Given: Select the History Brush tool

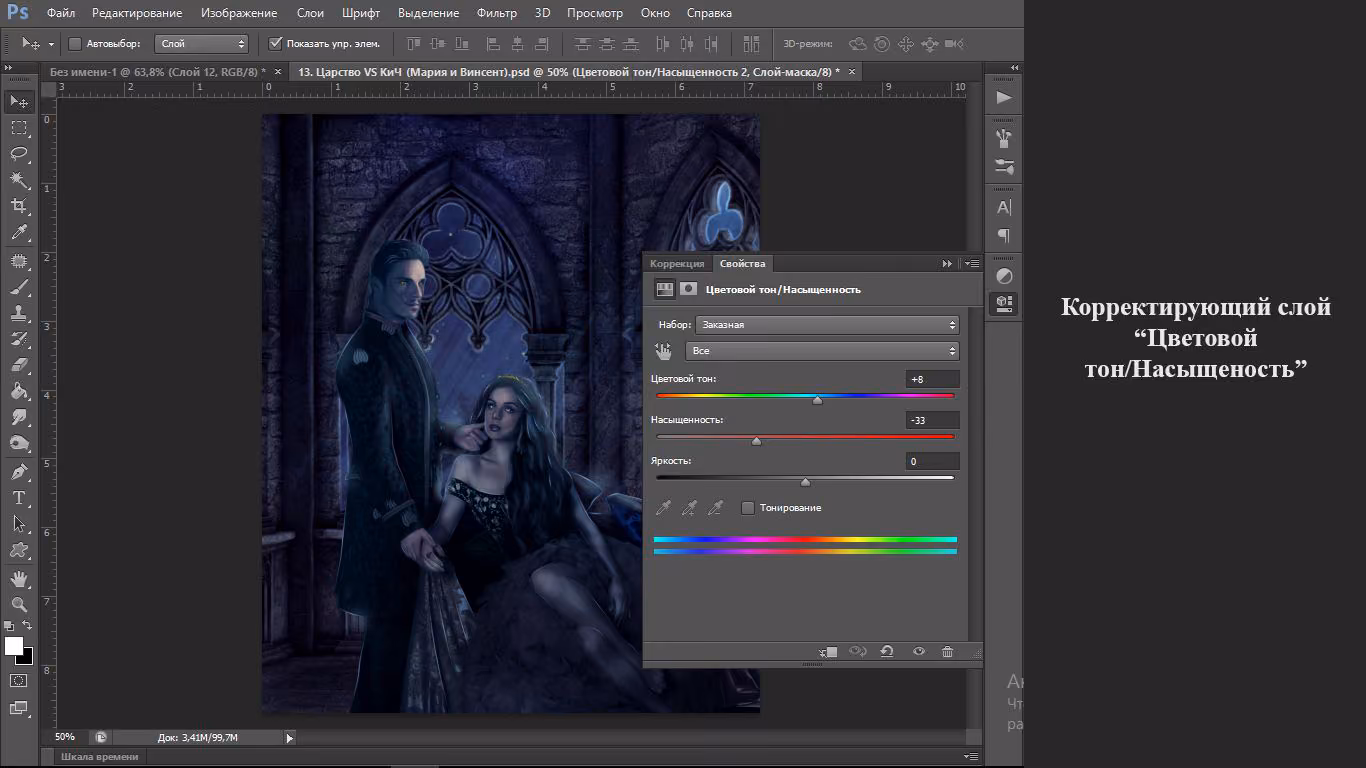Looking at the screenshot, I should click(x=19, y=339).
